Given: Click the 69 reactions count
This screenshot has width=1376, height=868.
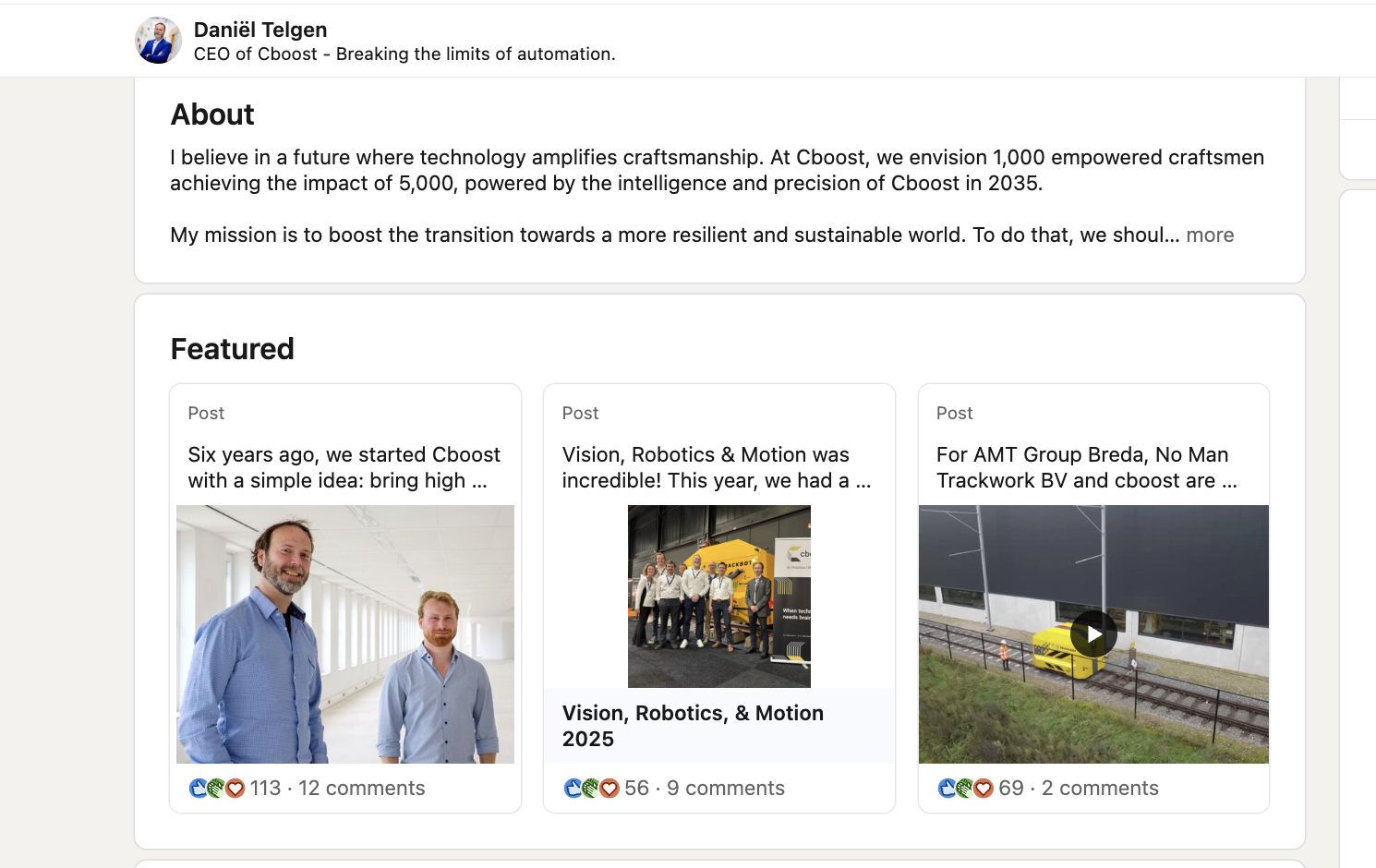Looking at the screenshot, I should pyautogui.click(x=1011, y=789).
